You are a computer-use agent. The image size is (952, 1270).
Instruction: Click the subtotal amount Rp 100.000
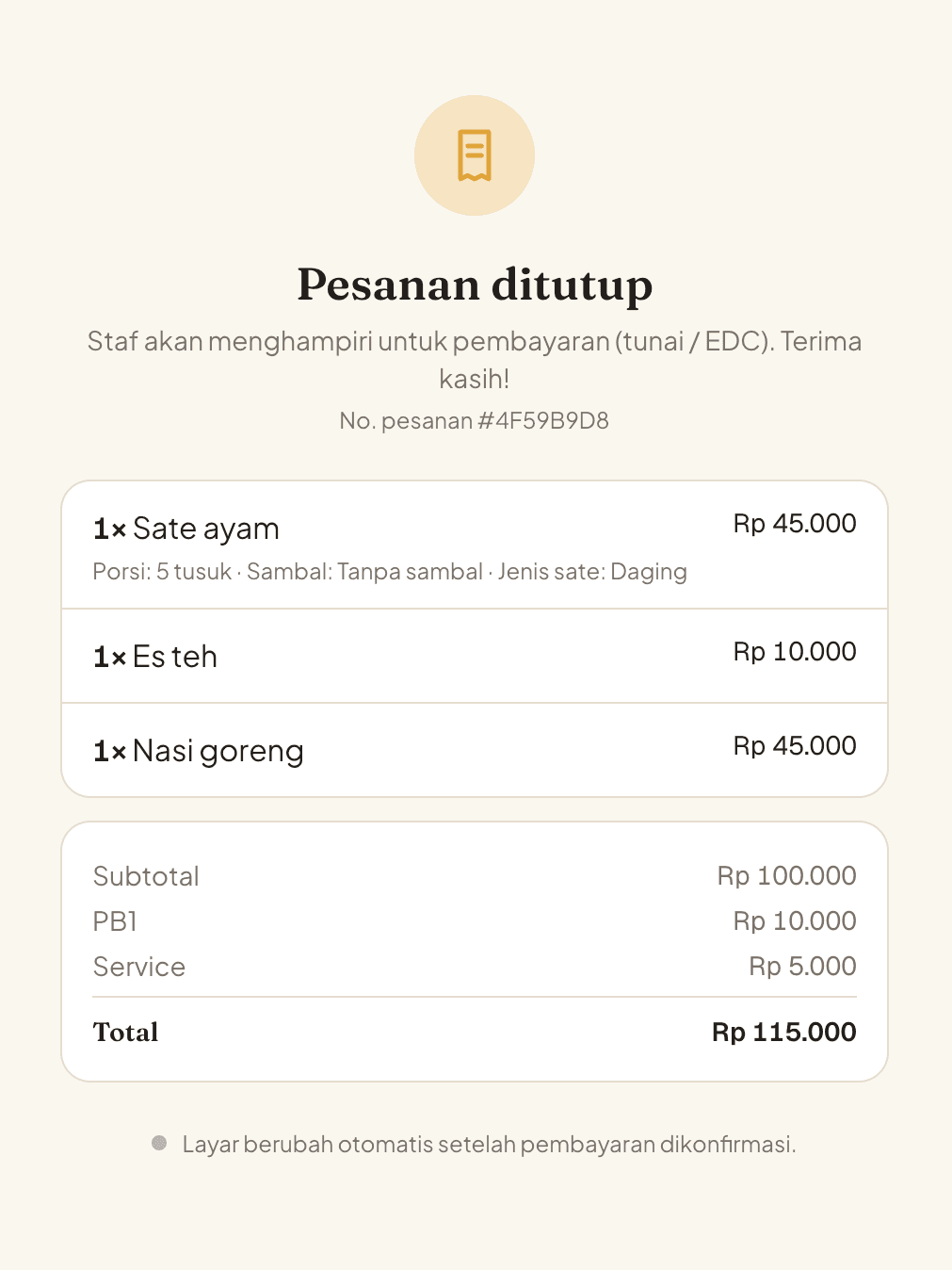click(x=786, y=876)
